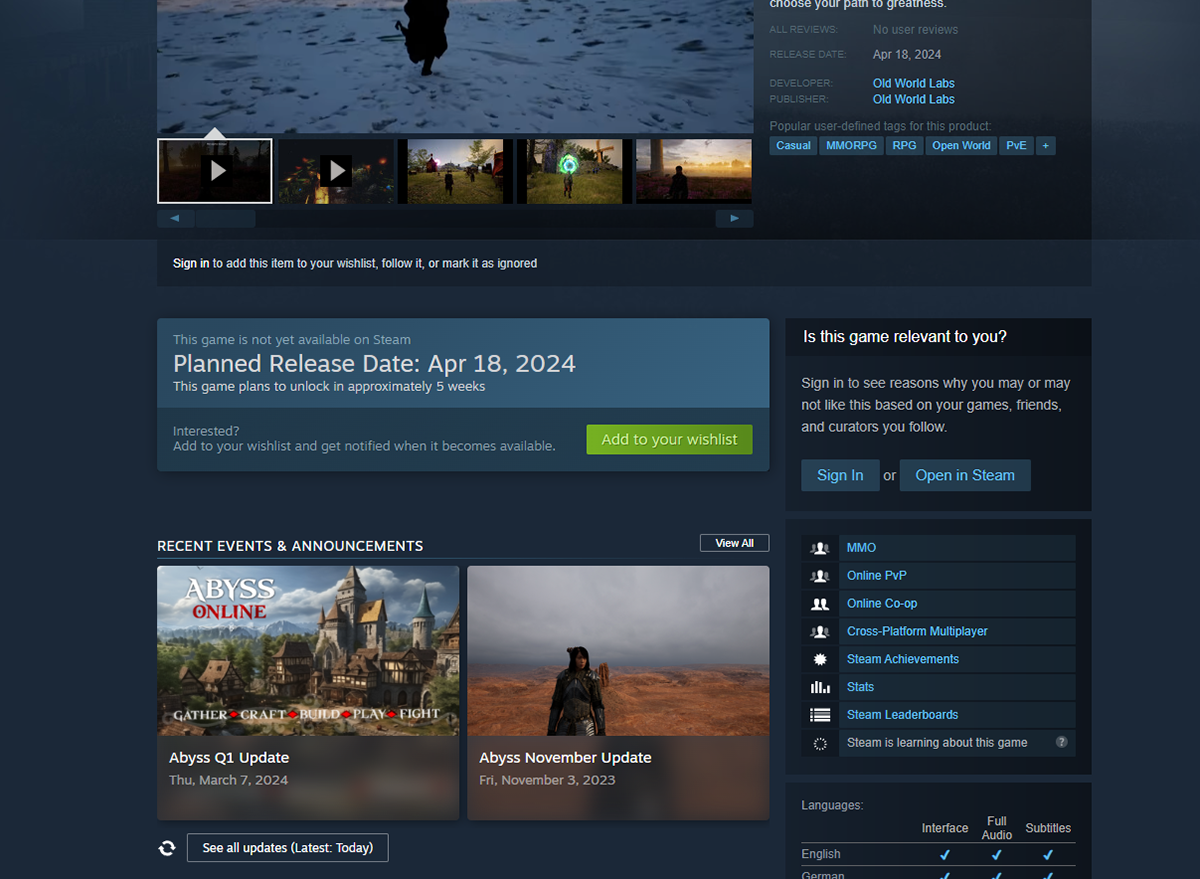Open the Stats link
The image size is (1200, 879).
(860, 687)
